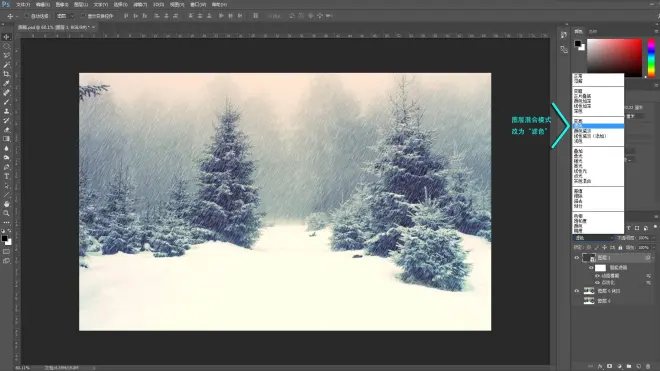Click the foreground color swatch in toolbox
This screenshot has height=371, width=660.
point(4,239)
